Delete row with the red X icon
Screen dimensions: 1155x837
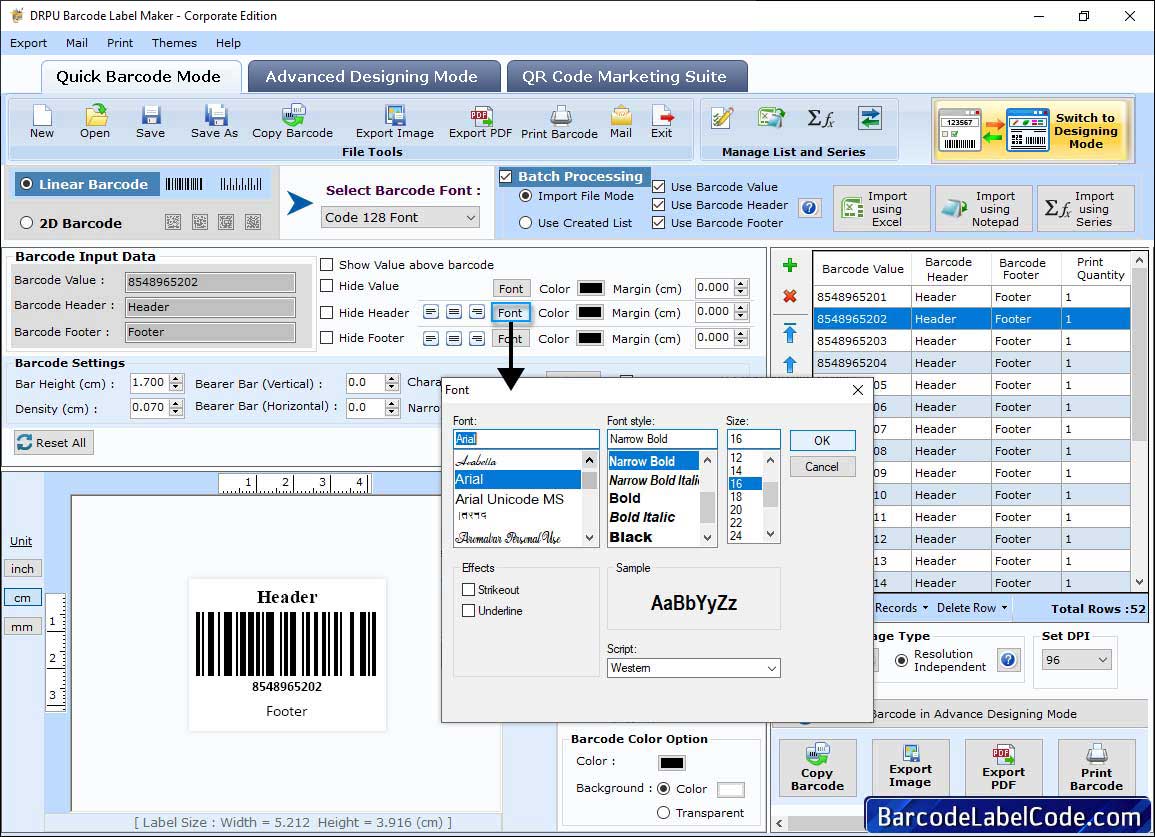[x=790, y=296]
